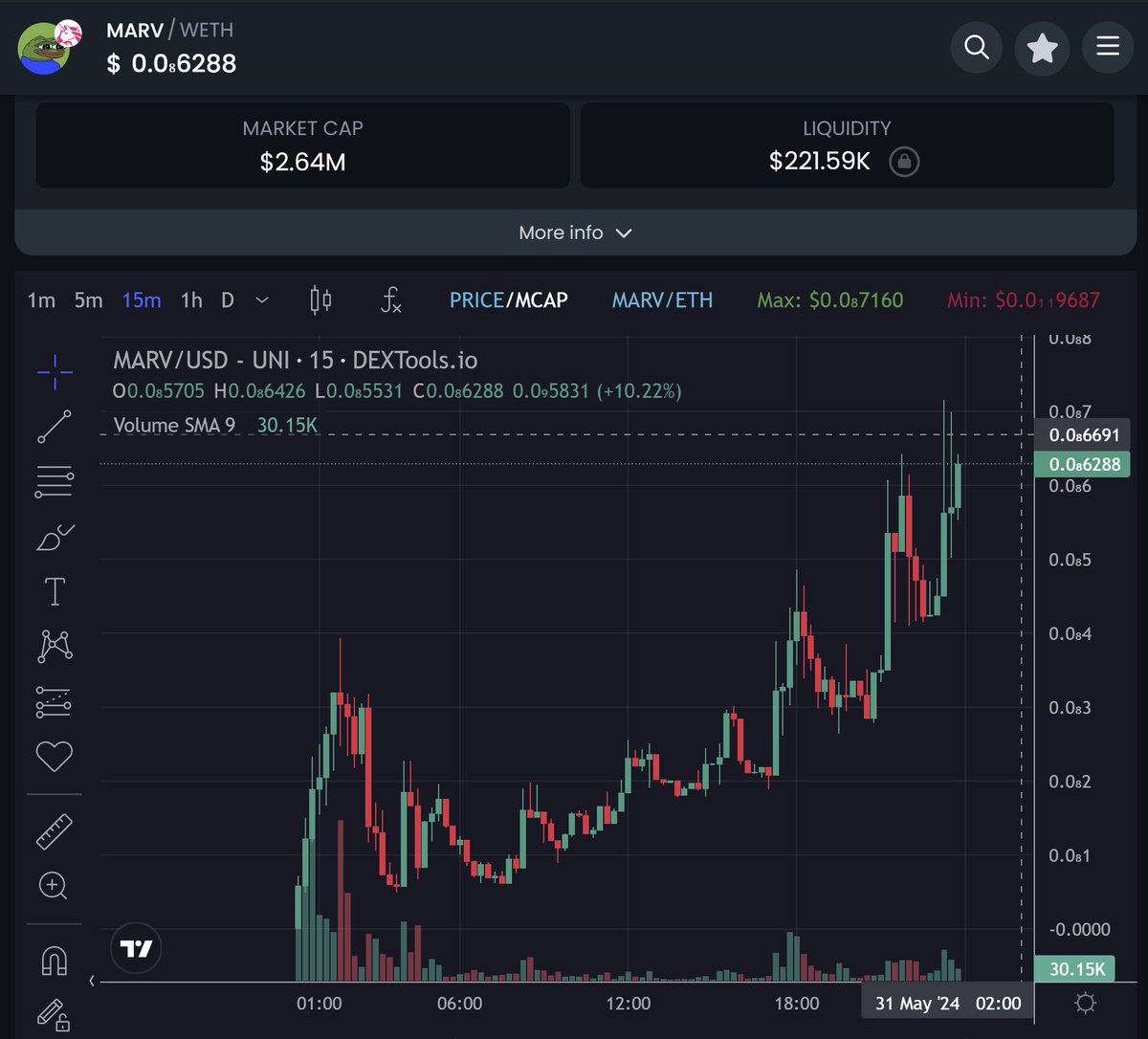The image size is (1148, 1039).
Task: Open the indicators fx menu
Action: (x=389, y=300)
